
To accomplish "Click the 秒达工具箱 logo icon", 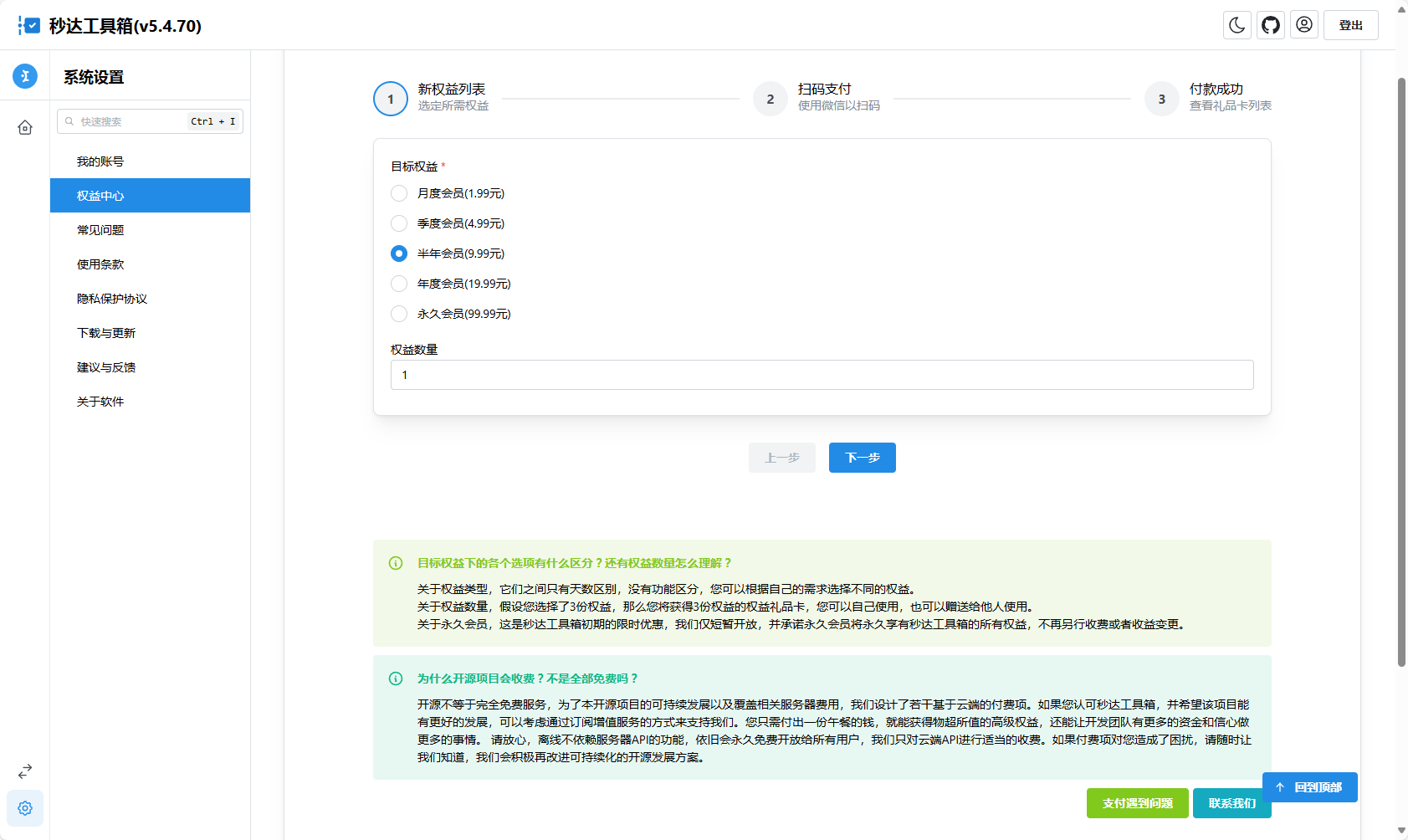I will [x=28, y=26].
